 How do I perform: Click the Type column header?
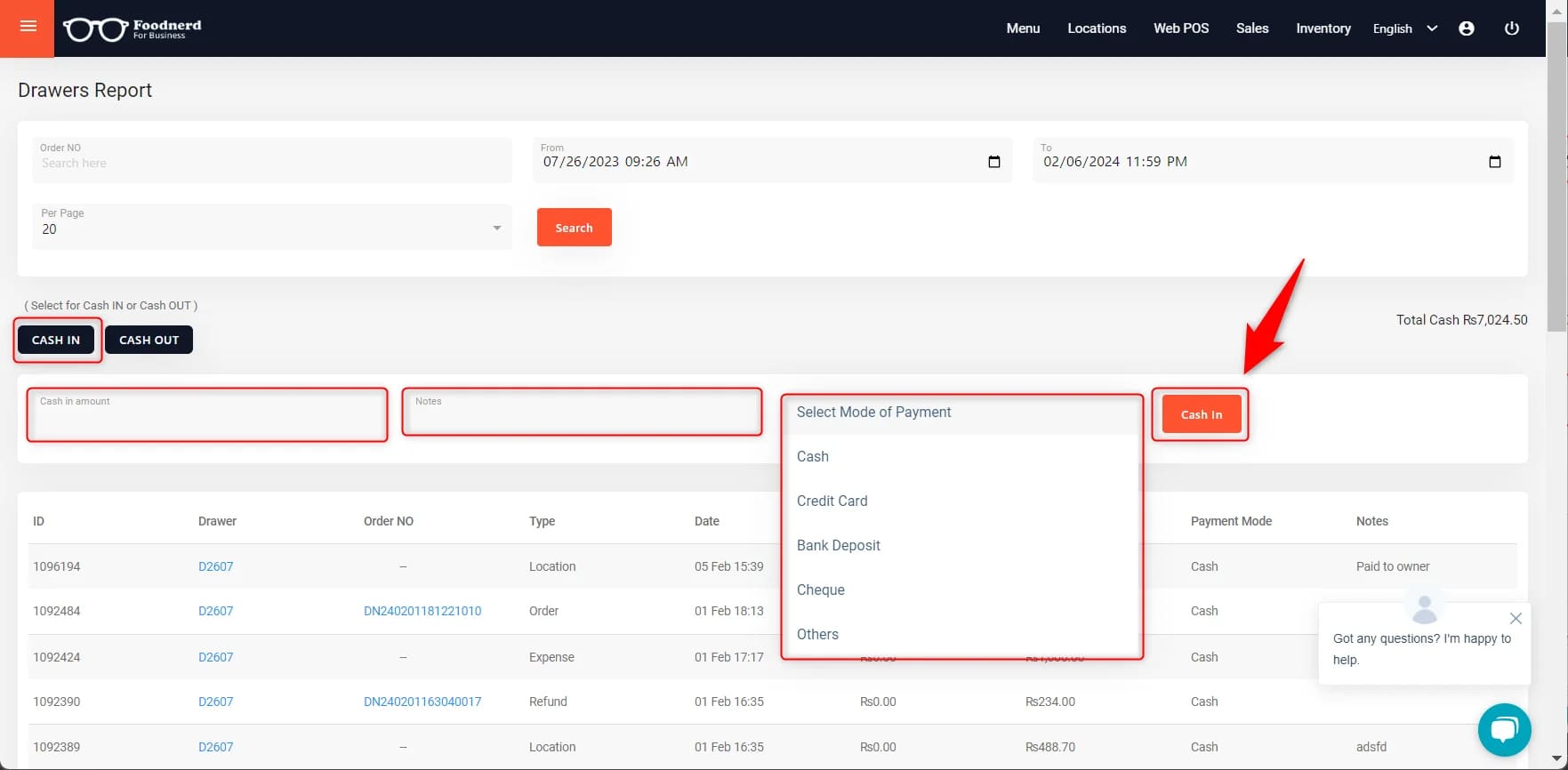(542, 521)
